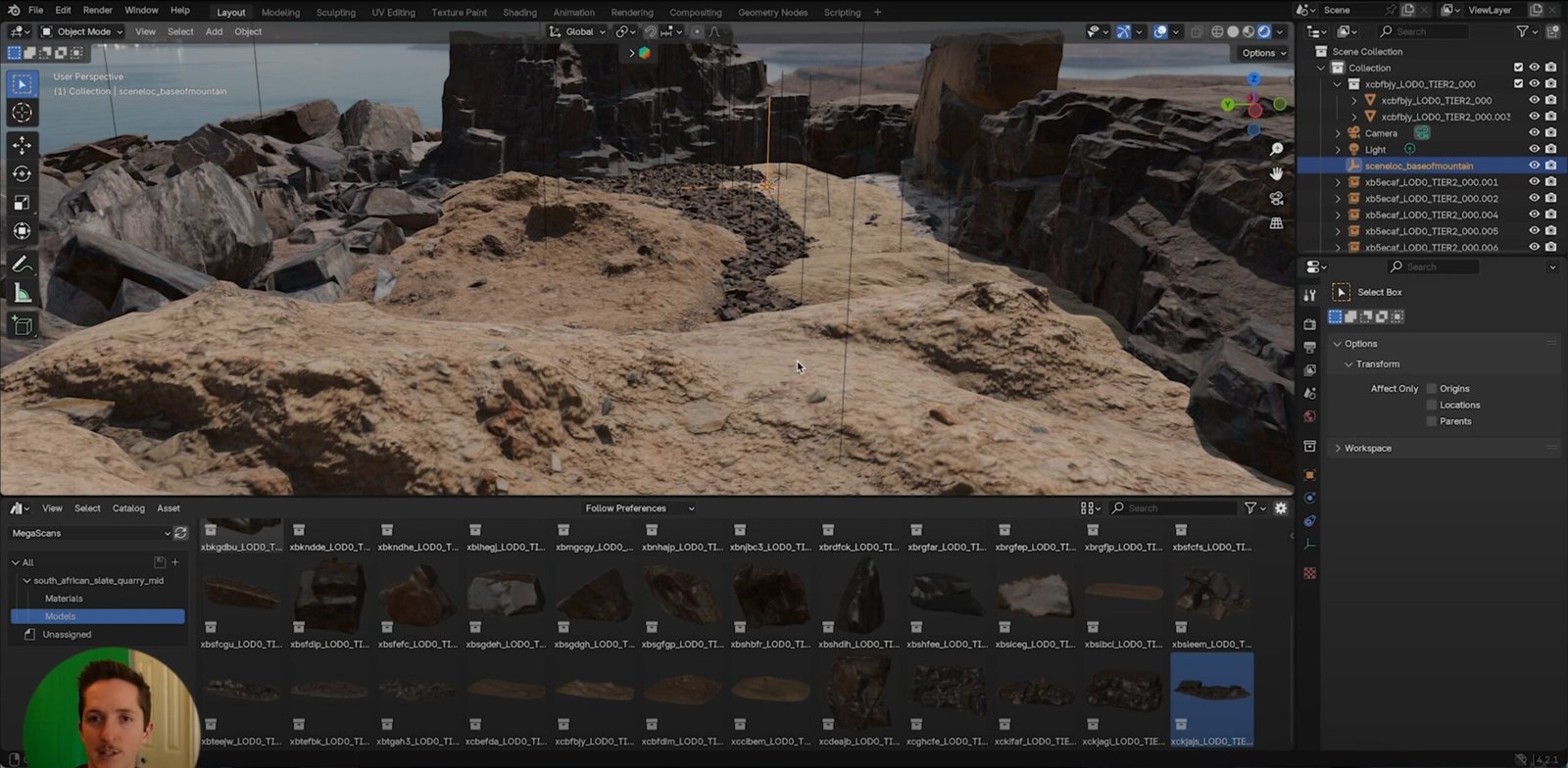Collapse the Transform subpanel
This screenshot has width=1568, height=768.
(x=1348, y=364)
